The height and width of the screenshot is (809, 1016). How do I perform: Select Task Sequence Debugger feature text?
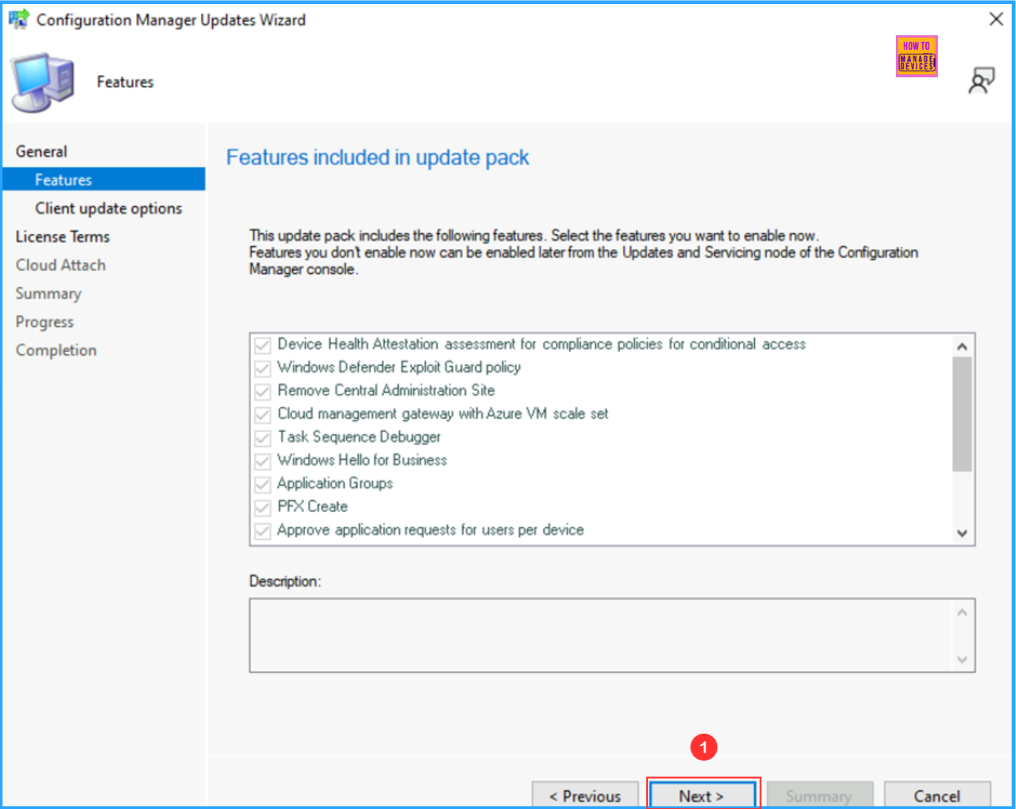(359, 437)
